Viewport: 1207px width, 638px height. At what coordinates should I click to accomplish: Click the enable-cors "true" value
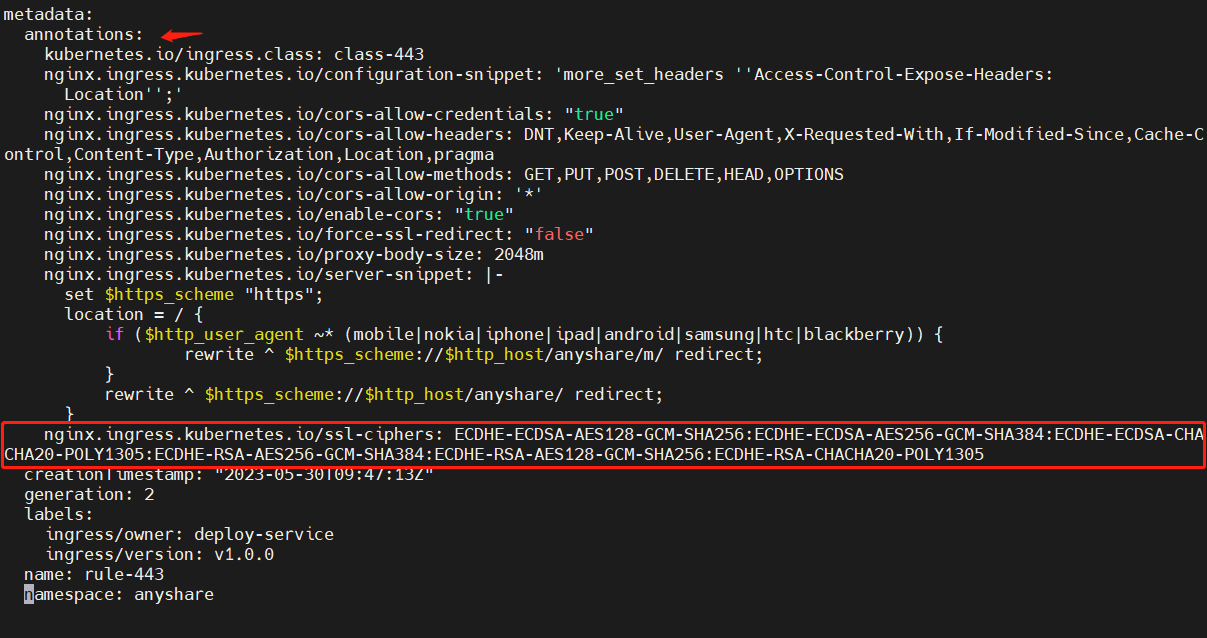point(484,214)
